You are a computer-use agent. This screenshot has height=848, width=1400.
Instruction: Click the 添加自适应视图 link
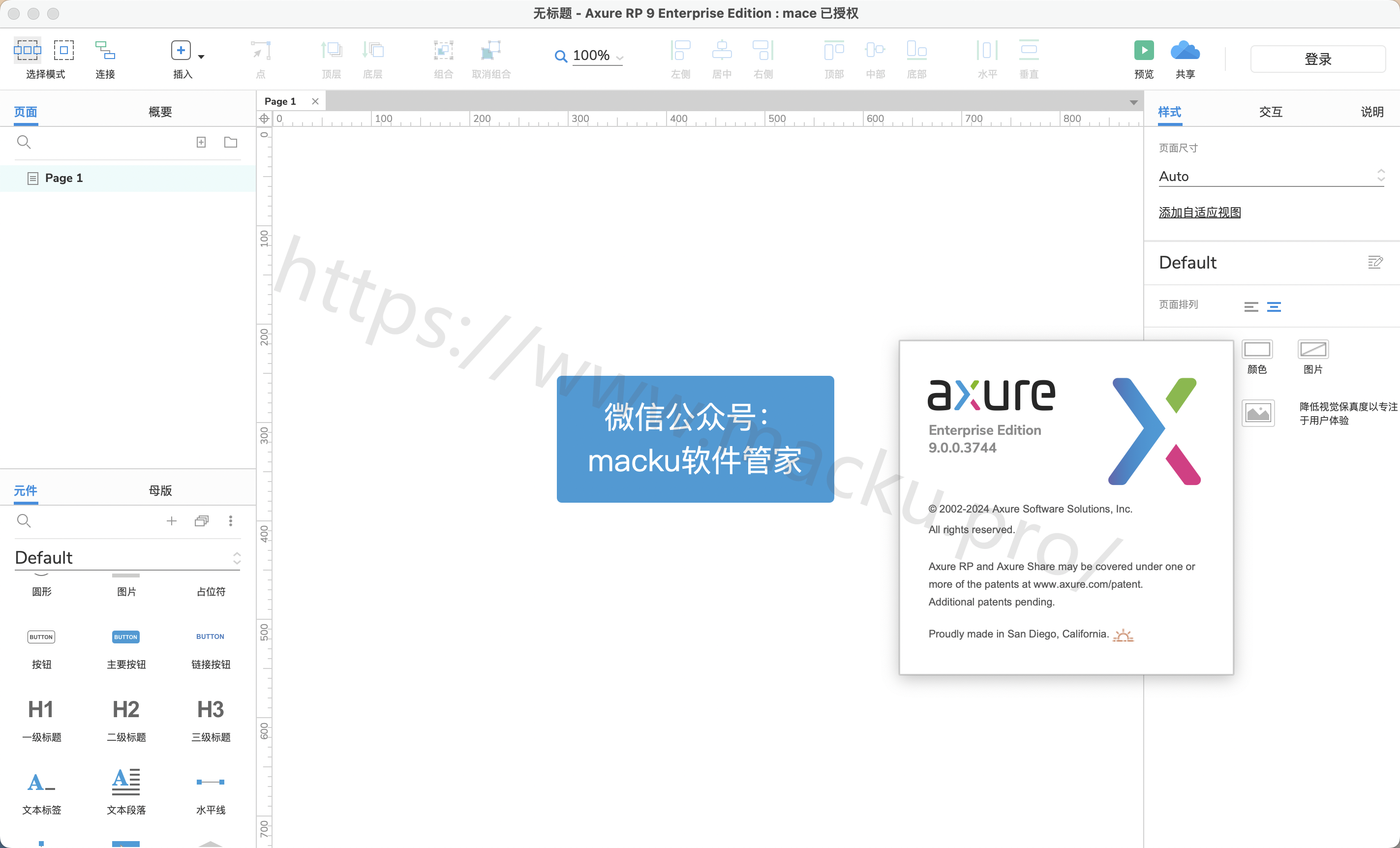1199,212
